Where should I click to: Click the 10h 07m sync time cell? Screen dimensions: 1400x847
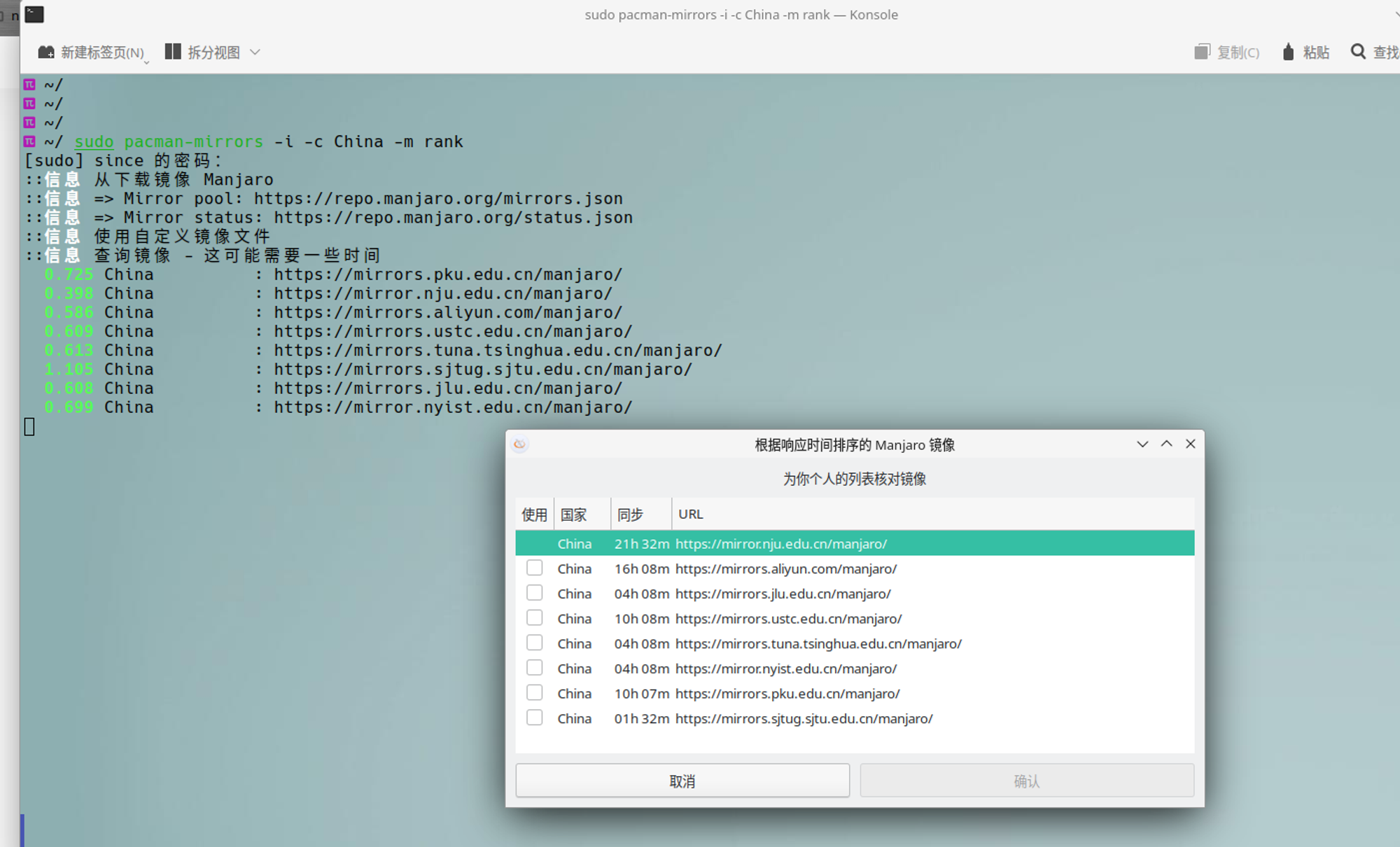pyautogui.click(x=642, y=694)
